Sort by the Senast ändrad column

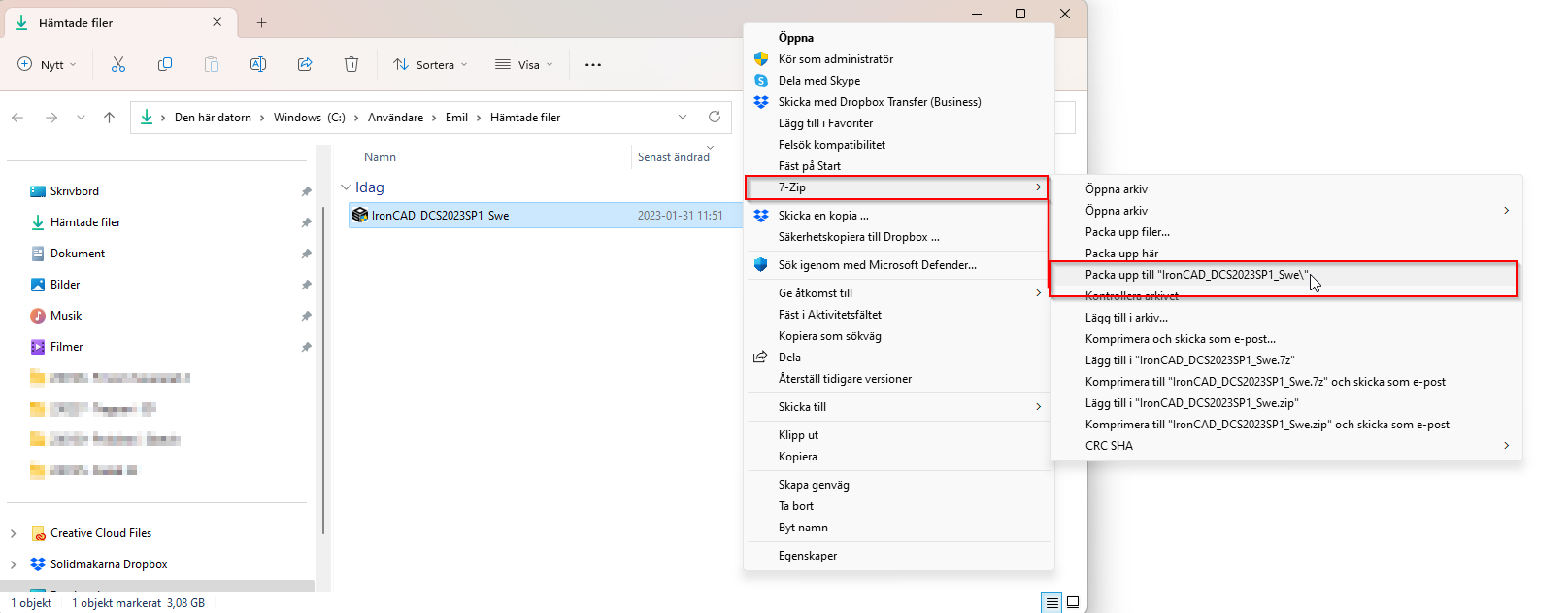pos(674,157)
